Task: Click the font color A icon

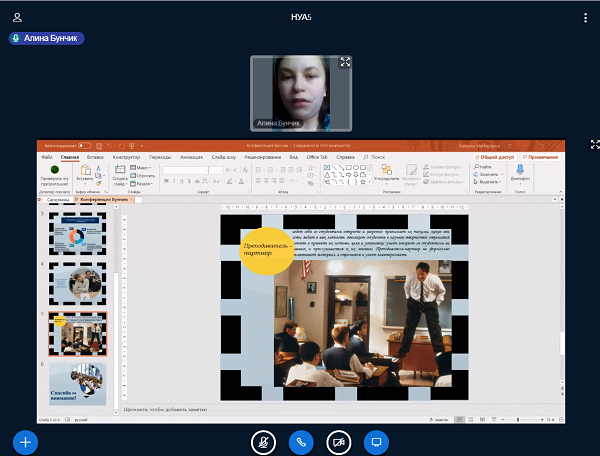Action: (x=241, y=181)
